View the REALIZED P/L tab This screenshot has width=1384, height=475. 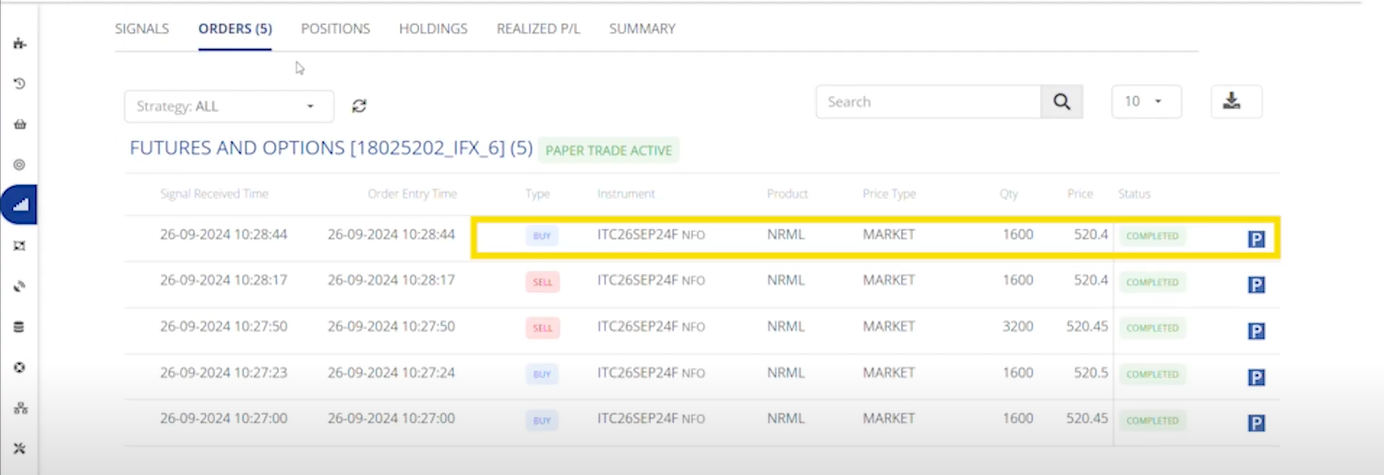pyautogui.click(x=538, y=29)
